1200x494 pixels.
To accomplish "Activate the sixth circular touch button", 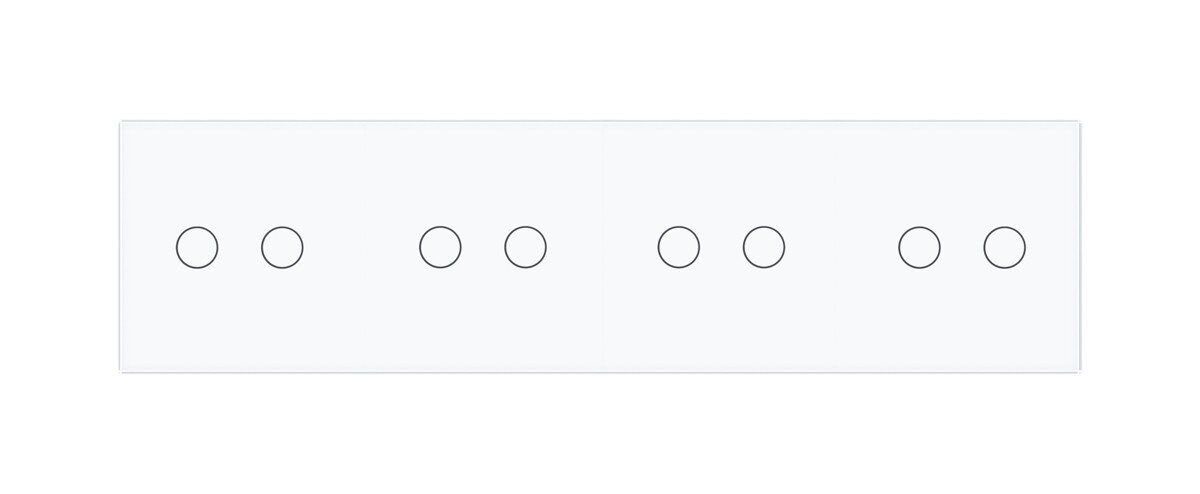I will [764, 247].
